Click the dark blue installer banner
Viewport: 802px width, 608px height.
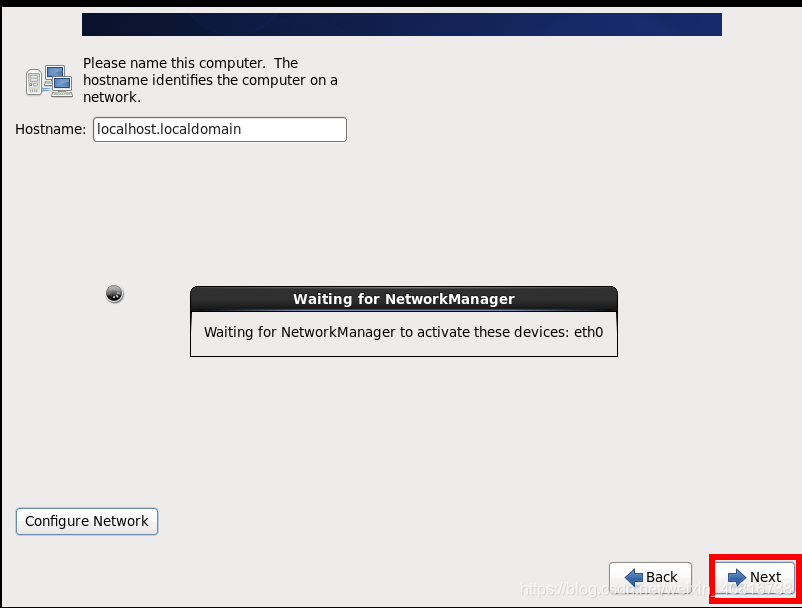coord(402,25)
